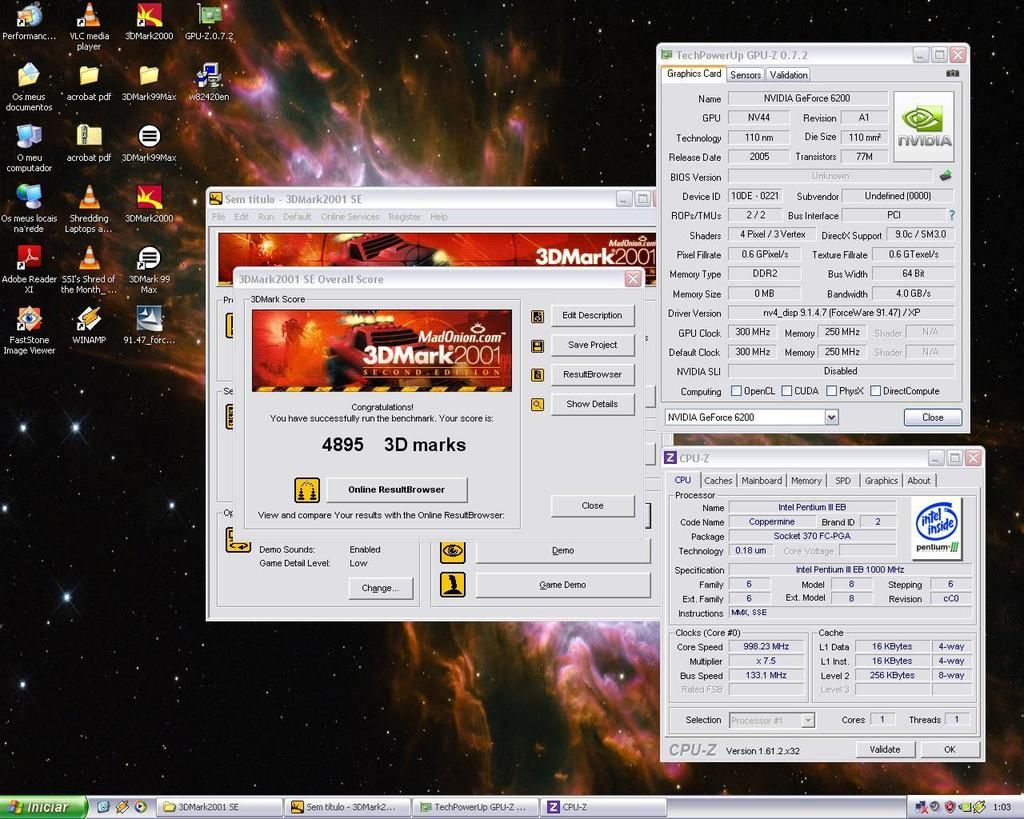Screen dimensions: 1024x819
Task: Click the NVIDIA logo in GPU-Z
Action: (923, 127)
